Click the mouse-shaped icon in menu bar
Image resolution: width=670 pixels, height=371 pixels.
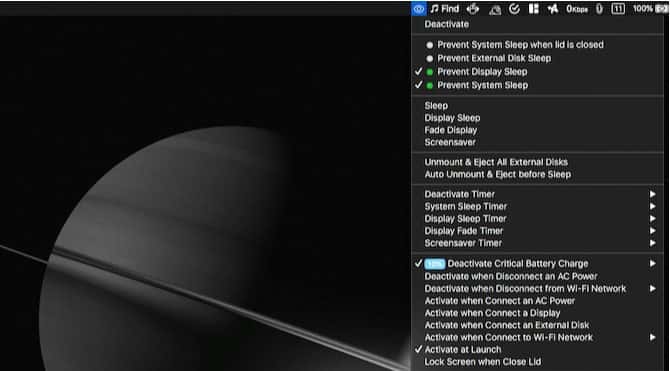coord(599,9)
